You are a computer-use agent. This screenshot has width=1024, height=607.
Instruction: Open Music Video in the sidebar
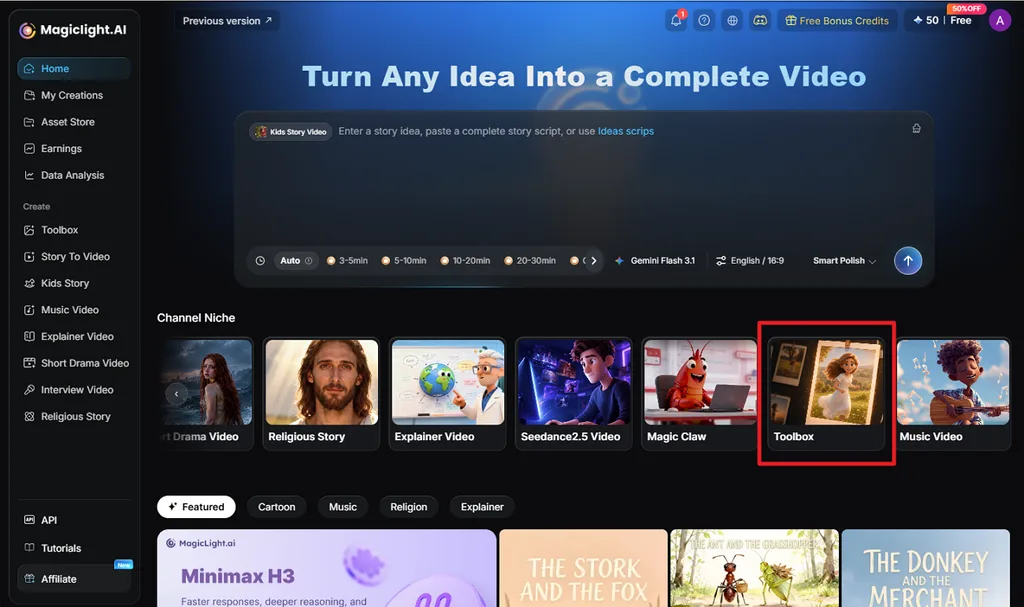[74, 310]
